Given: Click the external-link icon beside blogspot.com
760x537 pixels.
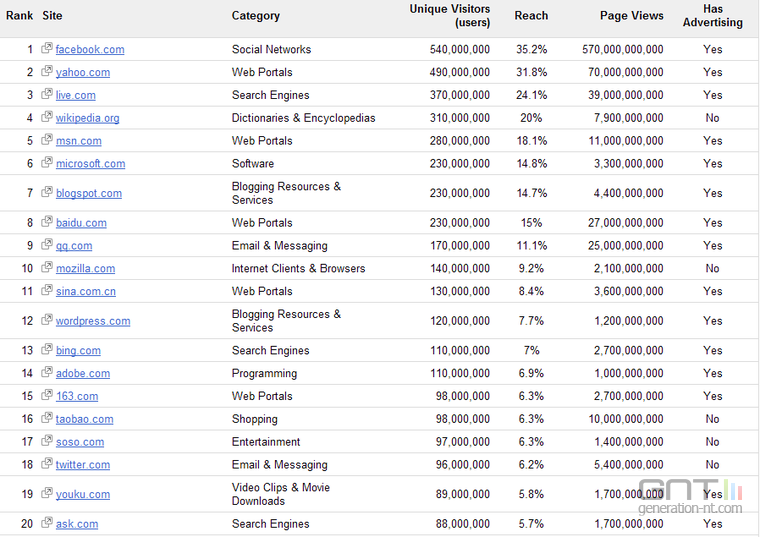Looking at the screenshot, I should [x=47, y=191].
